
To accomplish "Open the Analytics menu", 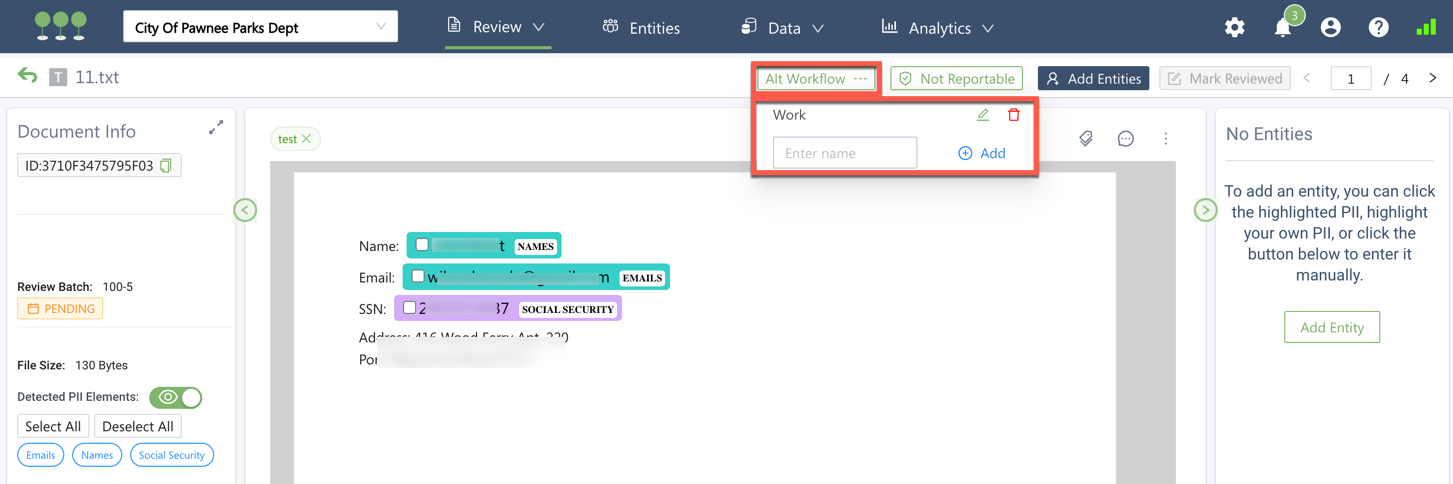I will click(x=937, y=28).
